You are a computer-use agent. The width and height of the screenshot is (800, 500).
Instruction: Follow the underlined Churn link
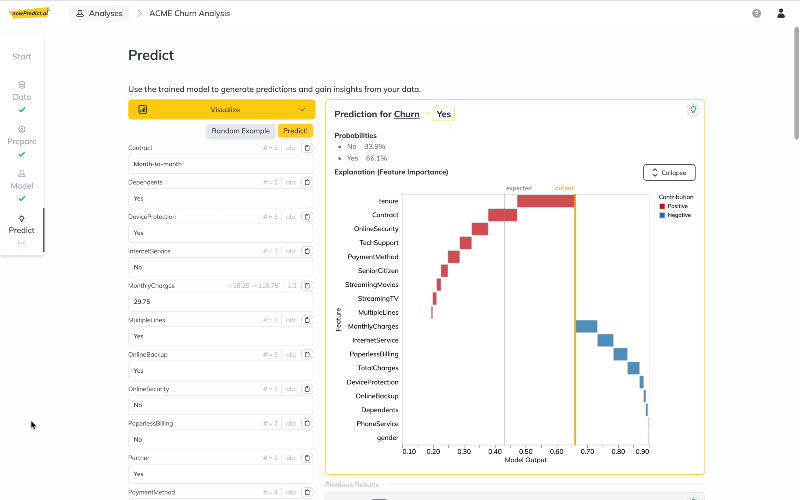(407, 114)
